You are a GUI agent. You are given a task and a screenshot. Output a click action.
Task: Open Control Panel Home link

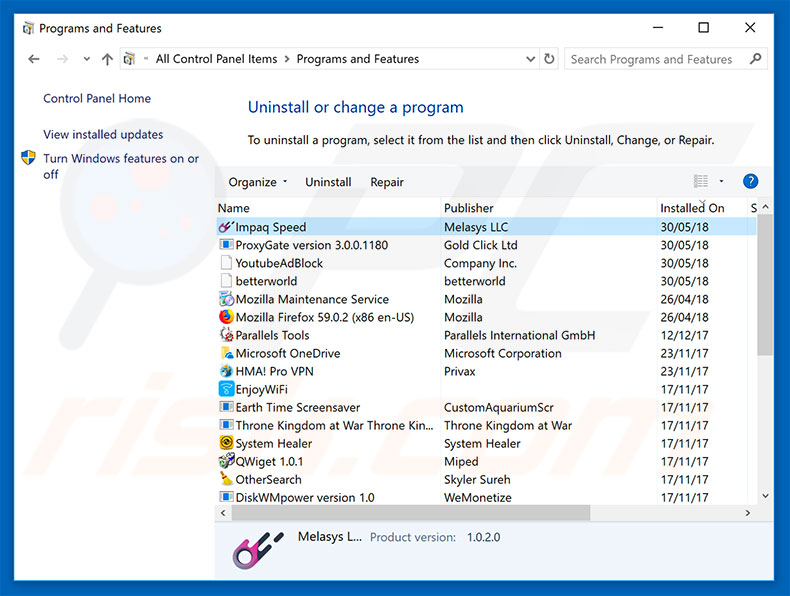point(97,98)
